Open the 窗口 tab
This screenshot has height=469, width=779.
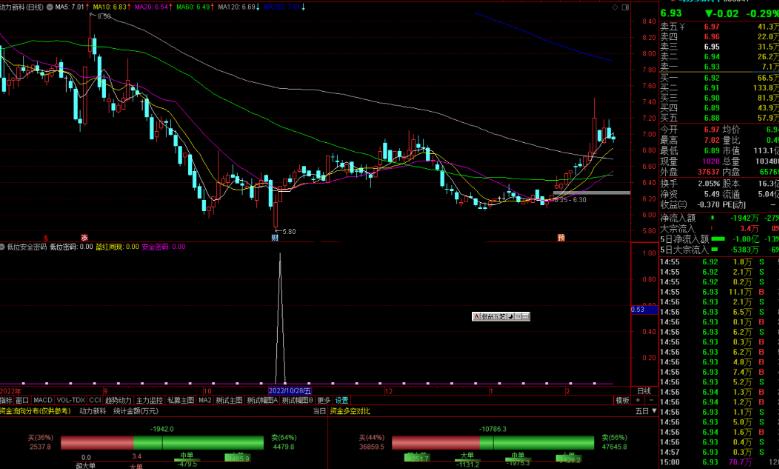(x=22, y=400)
